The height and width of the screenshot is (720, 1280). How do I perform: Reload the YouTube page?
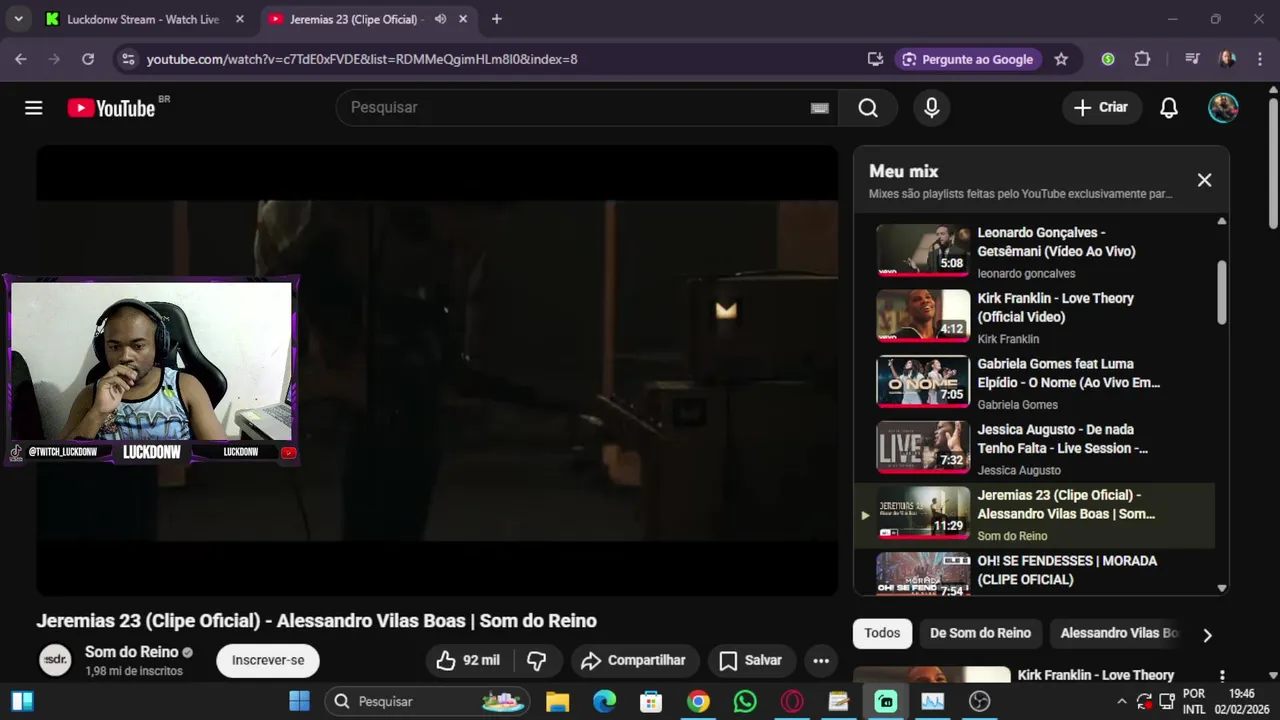point(88,59)
